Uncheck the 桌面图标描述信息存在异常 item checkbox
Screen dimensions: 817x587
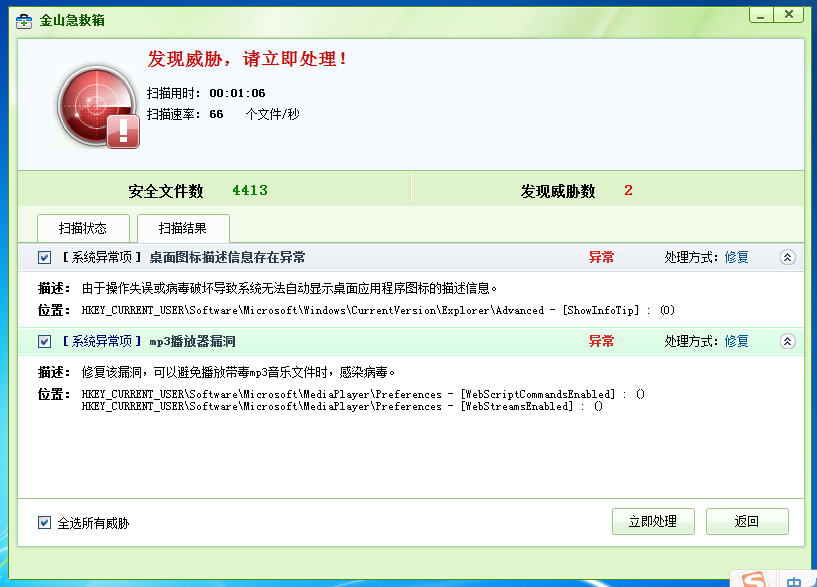point(44,257)
